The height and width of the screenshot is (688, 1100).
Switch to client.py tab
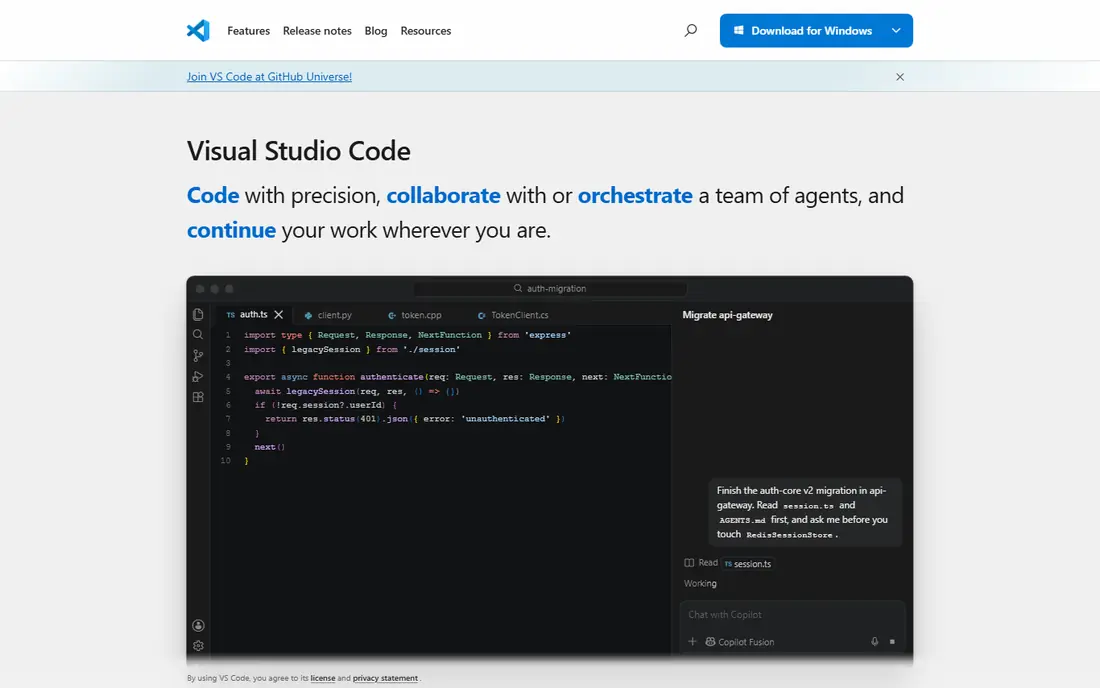click(328, 315)
